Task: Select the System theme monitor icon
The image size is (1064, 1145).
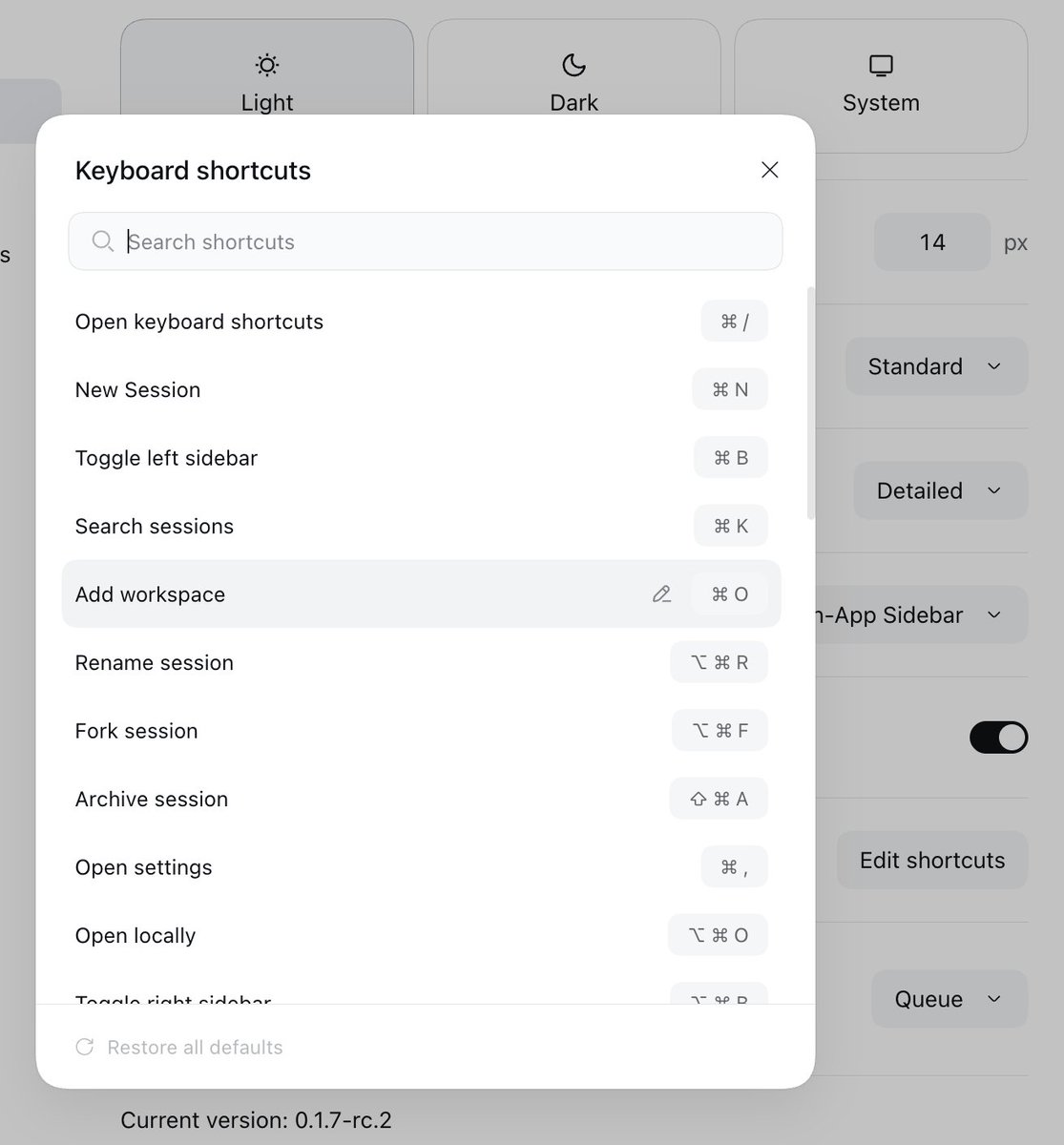Action: coord(881,65)
